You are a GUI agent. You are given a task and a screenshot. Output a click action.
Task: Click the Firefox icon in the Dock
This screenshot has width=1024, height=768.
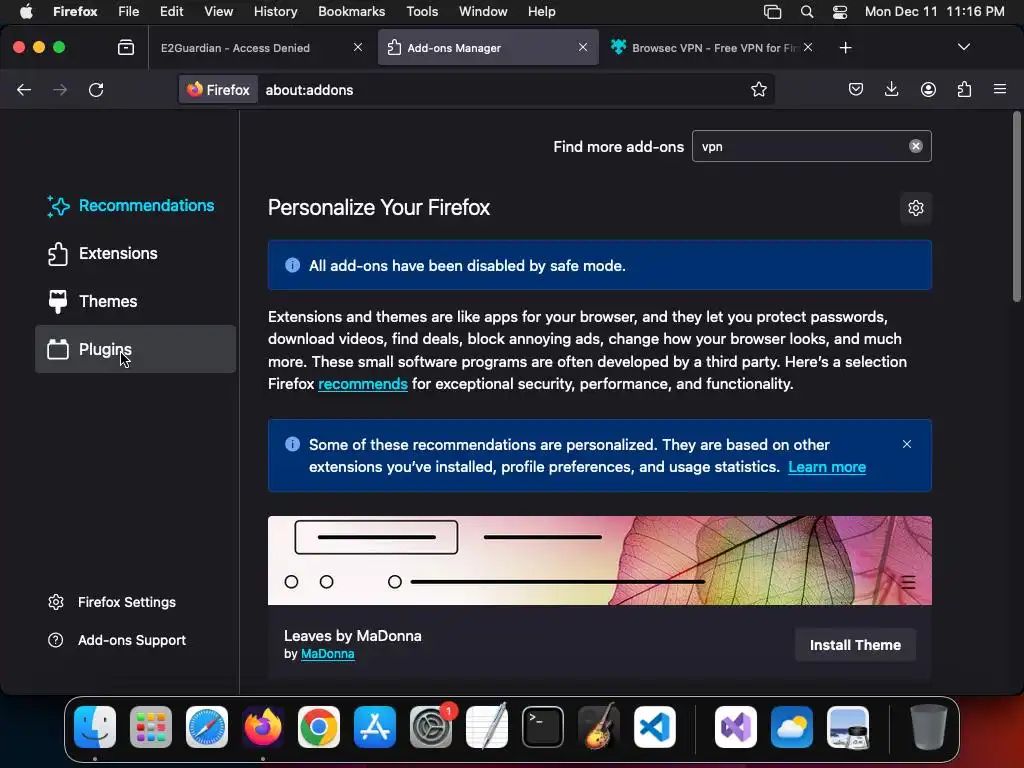[x=263, y=727]
